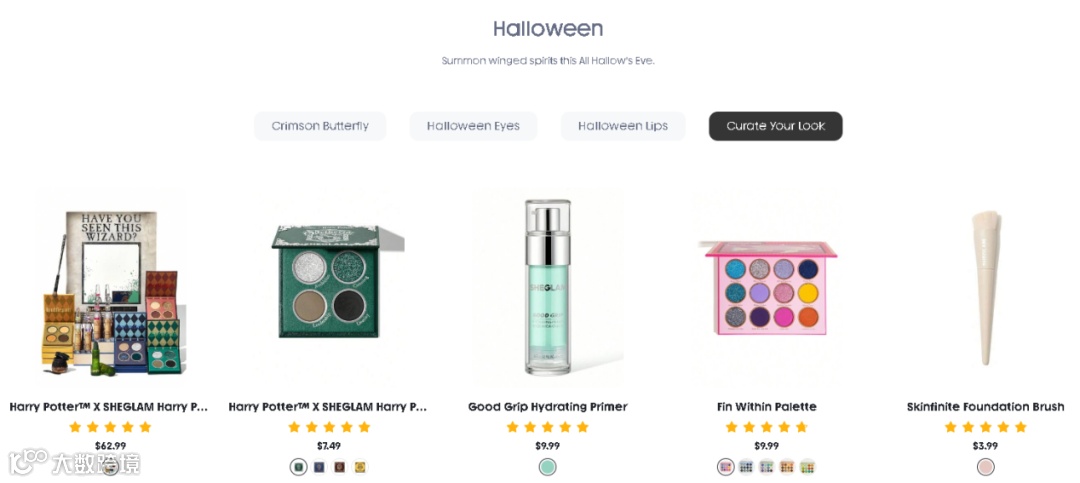Select the first Fin Within Palette variant swatch
This screenshot has width=1080, height=483.
(726, 467)
